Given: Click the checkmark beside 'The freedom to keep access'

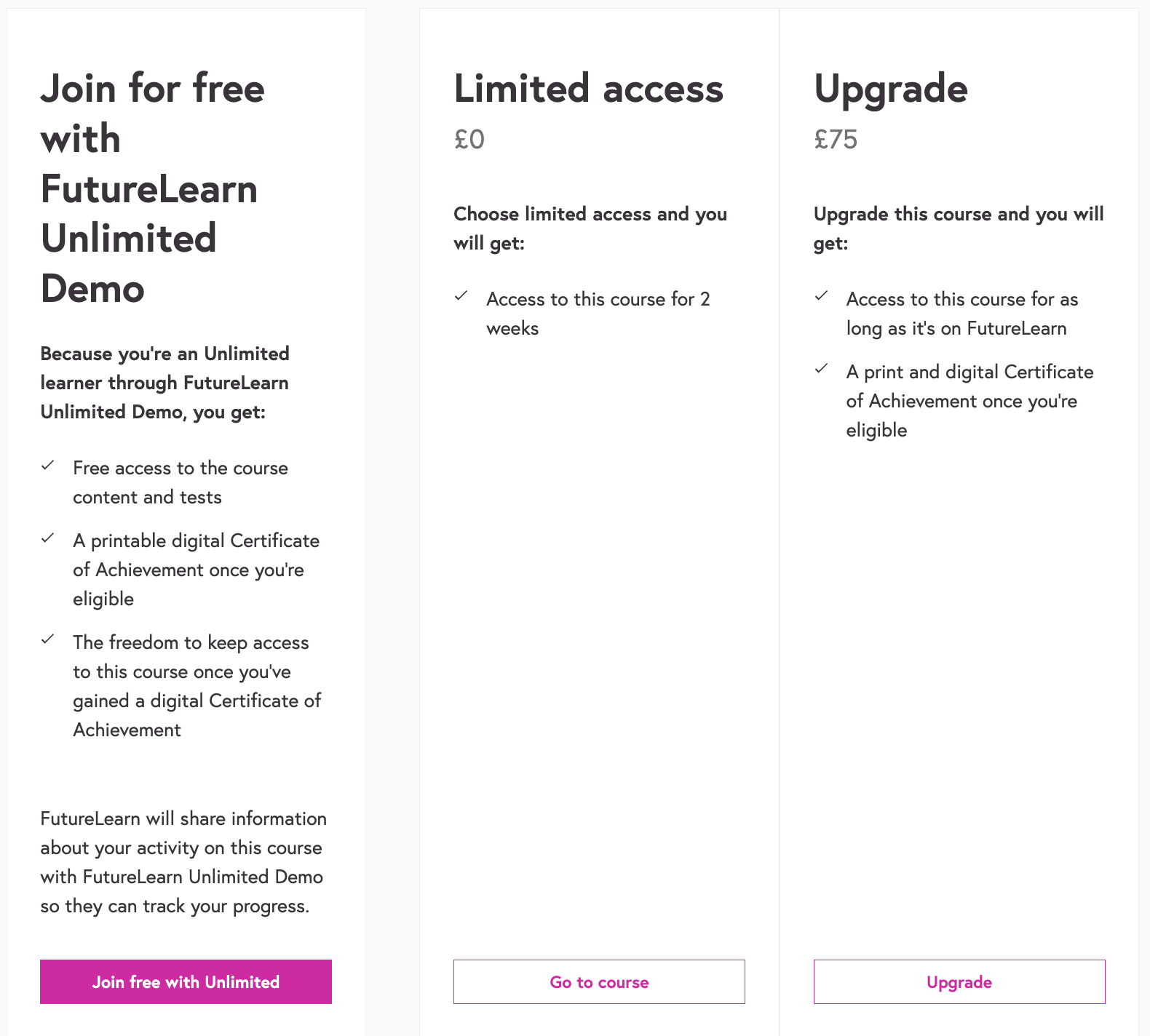Looking at the screenshot, I should click(49, 640).
